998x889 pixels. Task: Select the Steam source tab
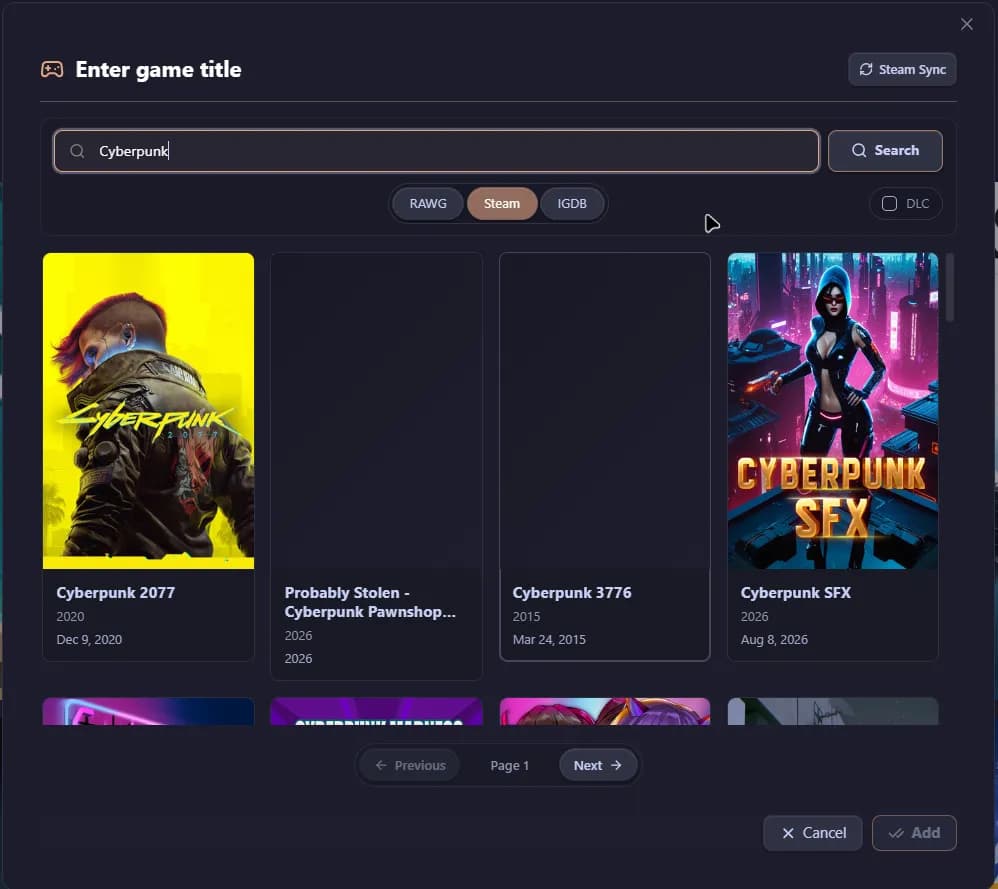[x=502, y=204]
